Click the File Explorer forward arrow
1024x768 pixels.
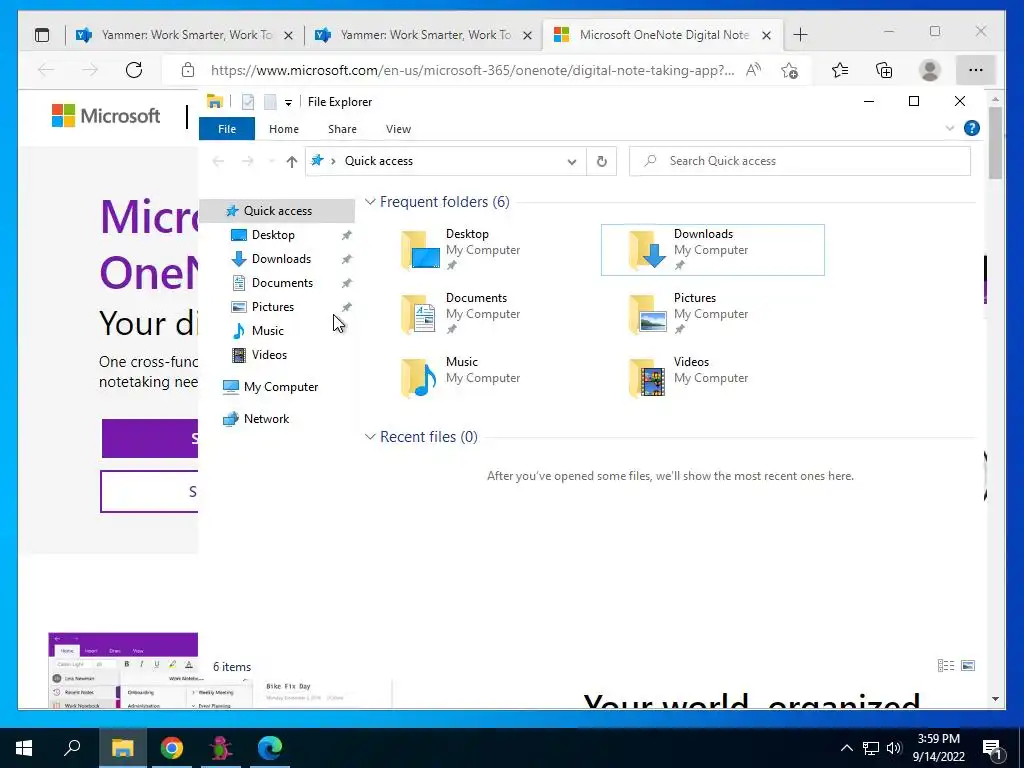pos(248,161)
